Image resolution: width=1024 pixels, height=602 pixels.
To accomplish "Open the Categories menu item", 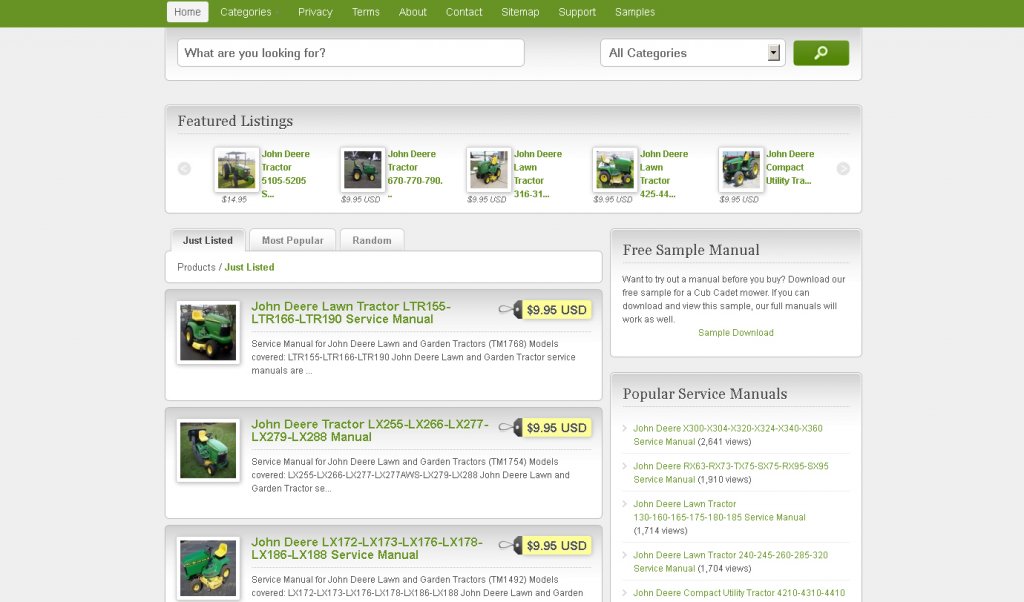I will tap(246, 12).
